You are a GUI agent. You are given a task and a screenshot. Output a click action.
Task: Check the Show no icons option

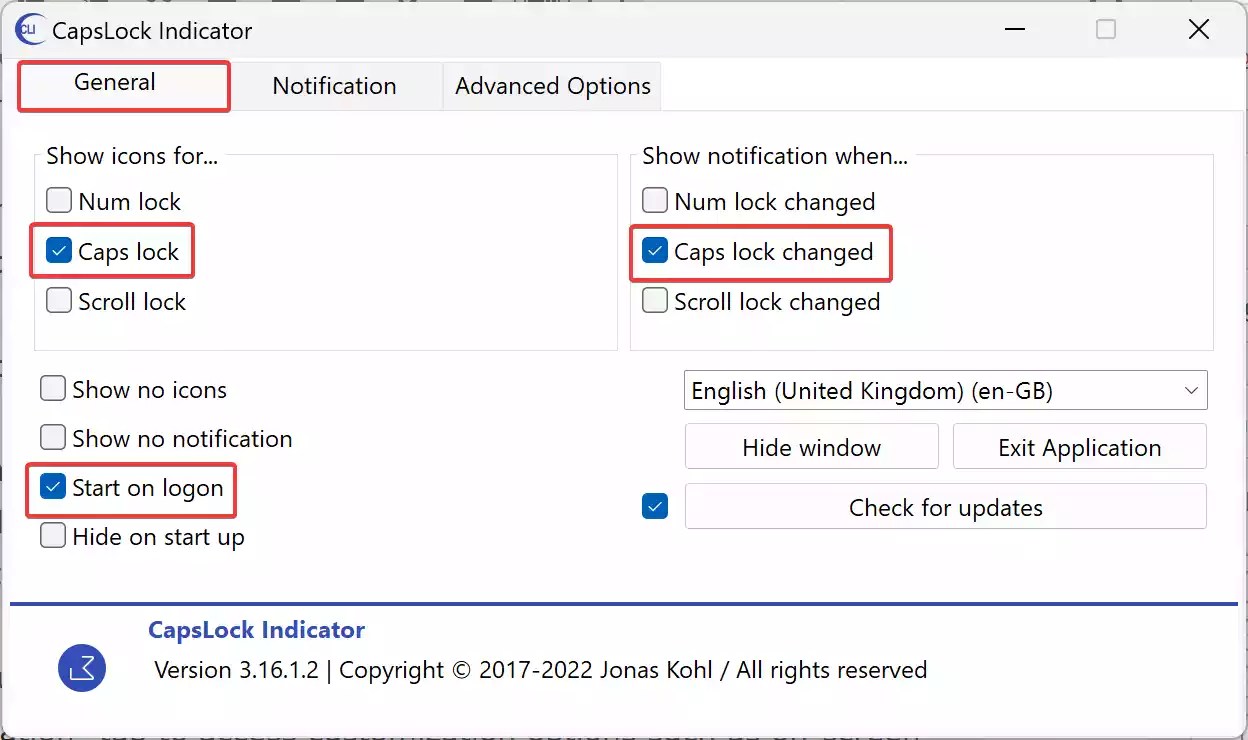[x=52, y=388]
